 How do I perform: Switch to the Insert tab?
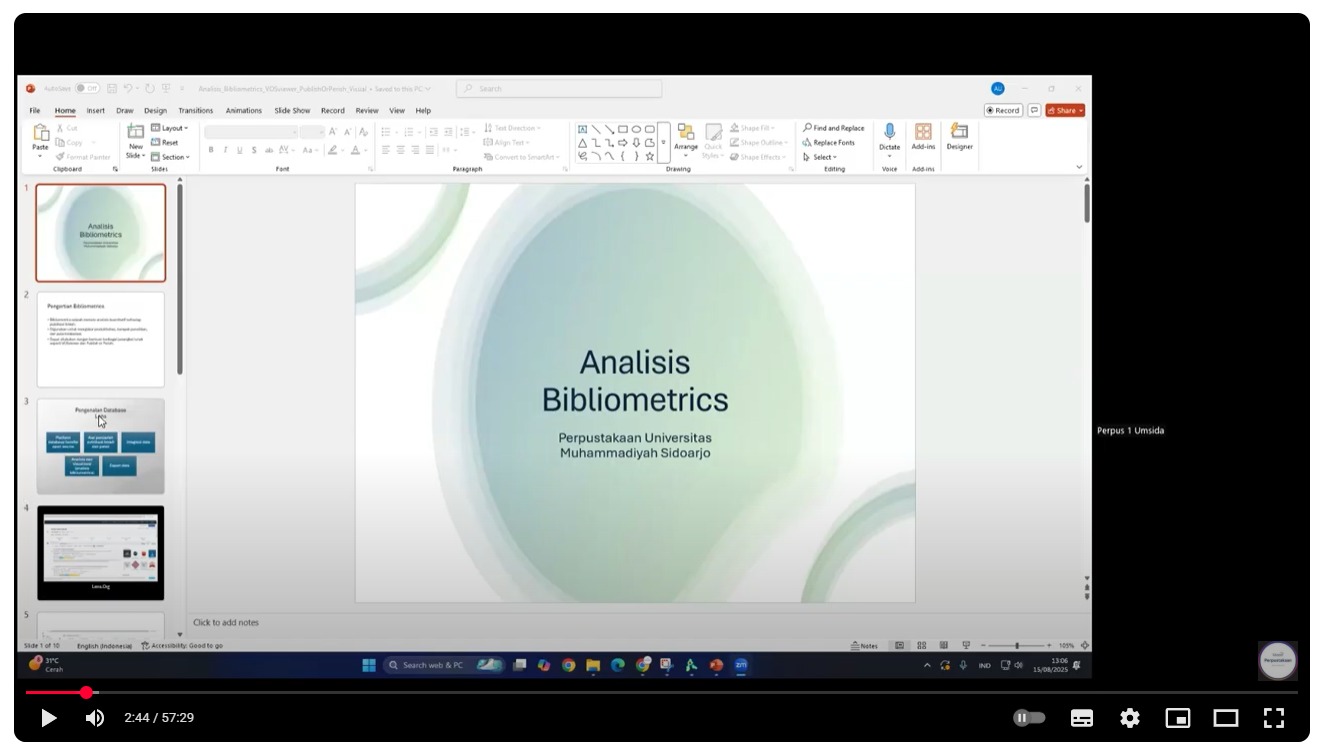(95, 111)
